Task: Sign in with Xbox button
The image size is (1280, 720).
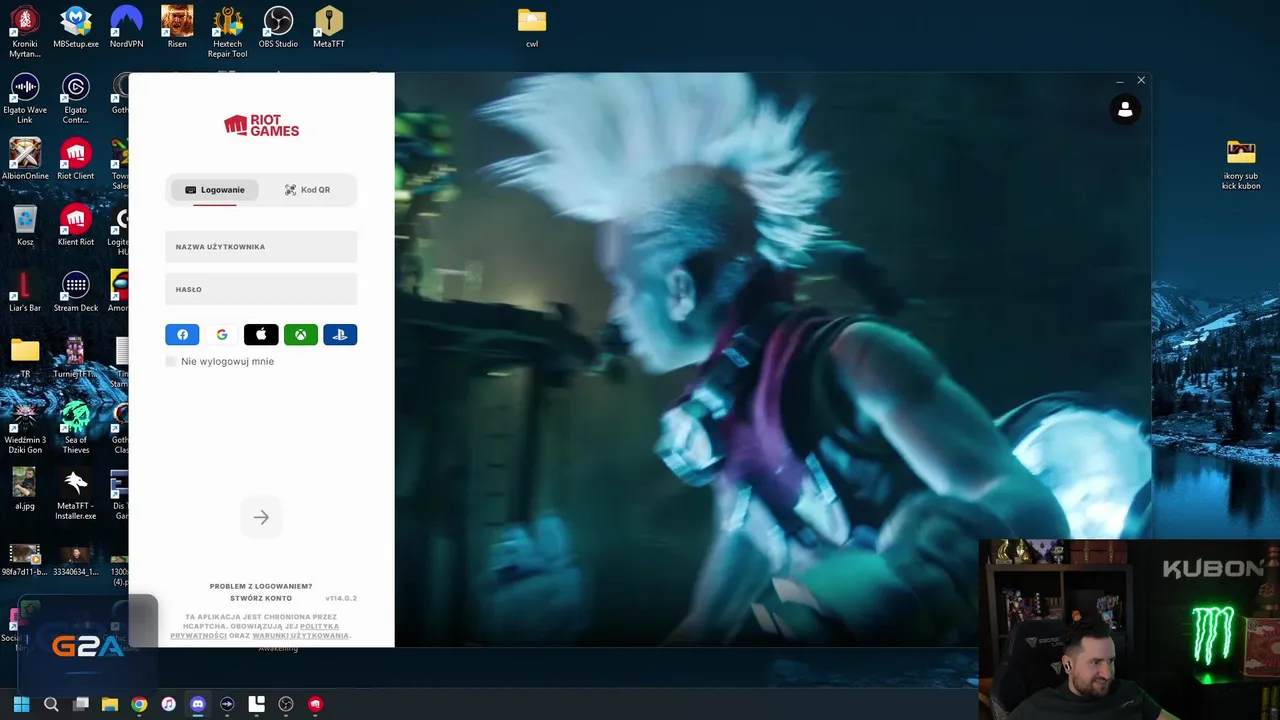Action: 301,335
